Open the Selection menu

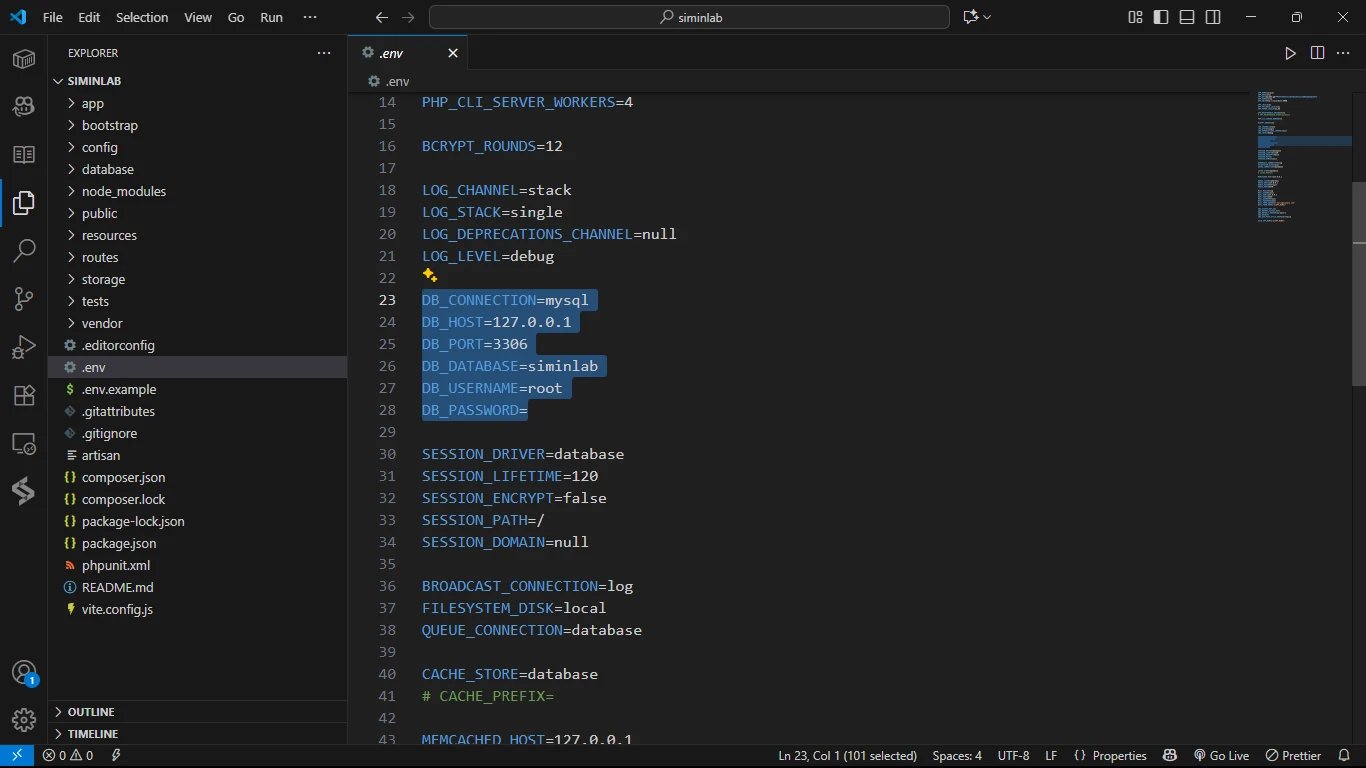[142, 17]
